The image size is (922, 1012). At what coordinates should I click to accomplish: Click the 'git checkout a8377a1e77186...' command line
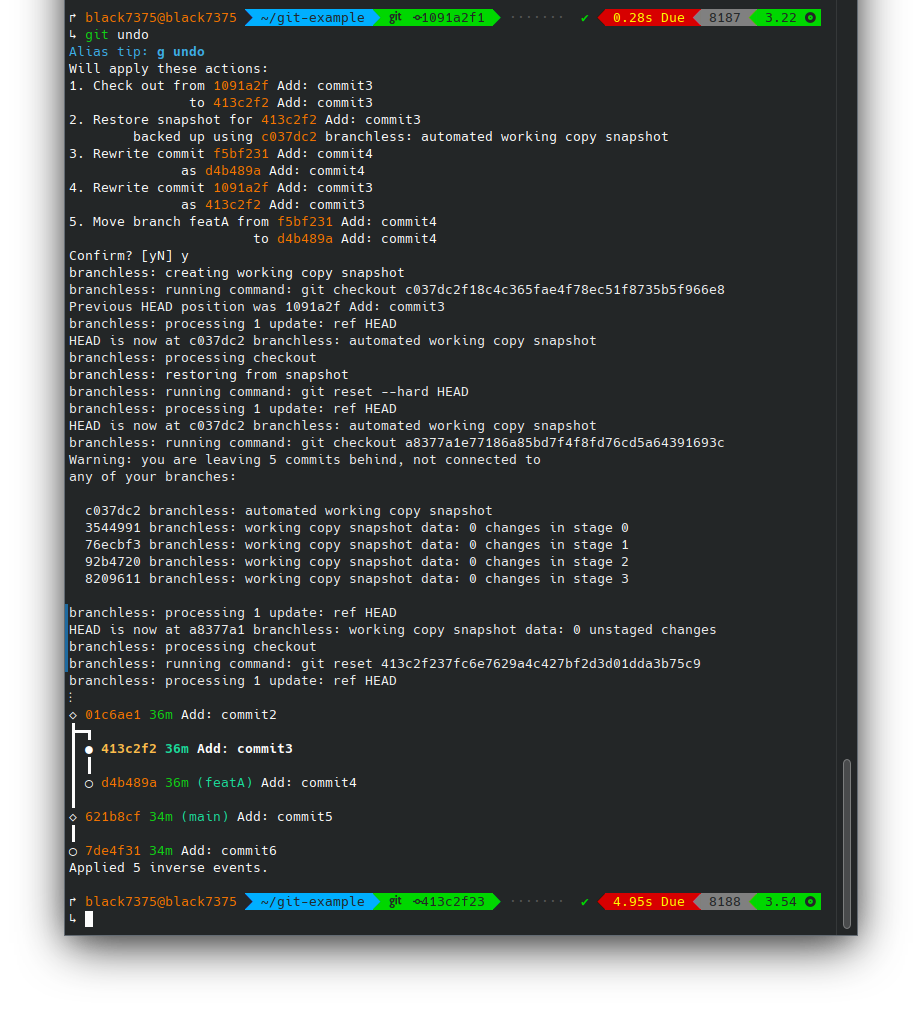point(397,443)
